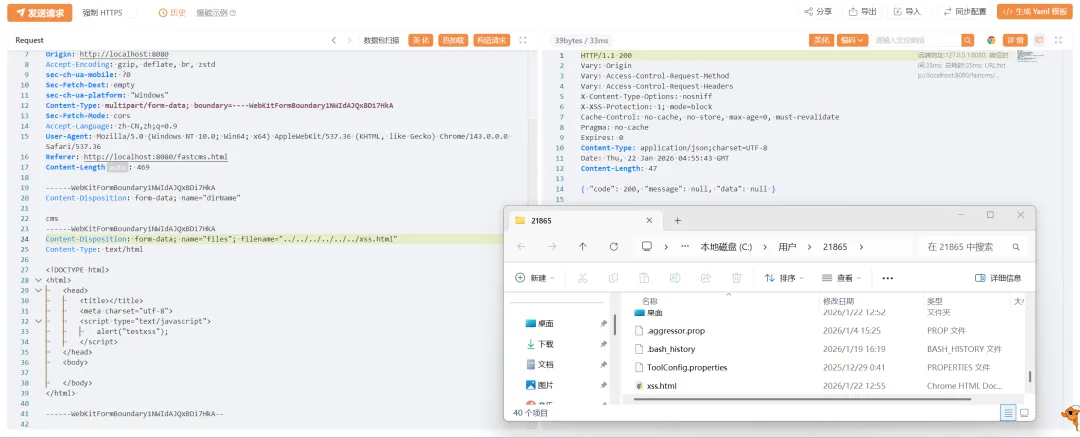Click the response minimap thumbnail
Image resolution: width=1080 pixels, height=438 pixels.
point(1031,54)
